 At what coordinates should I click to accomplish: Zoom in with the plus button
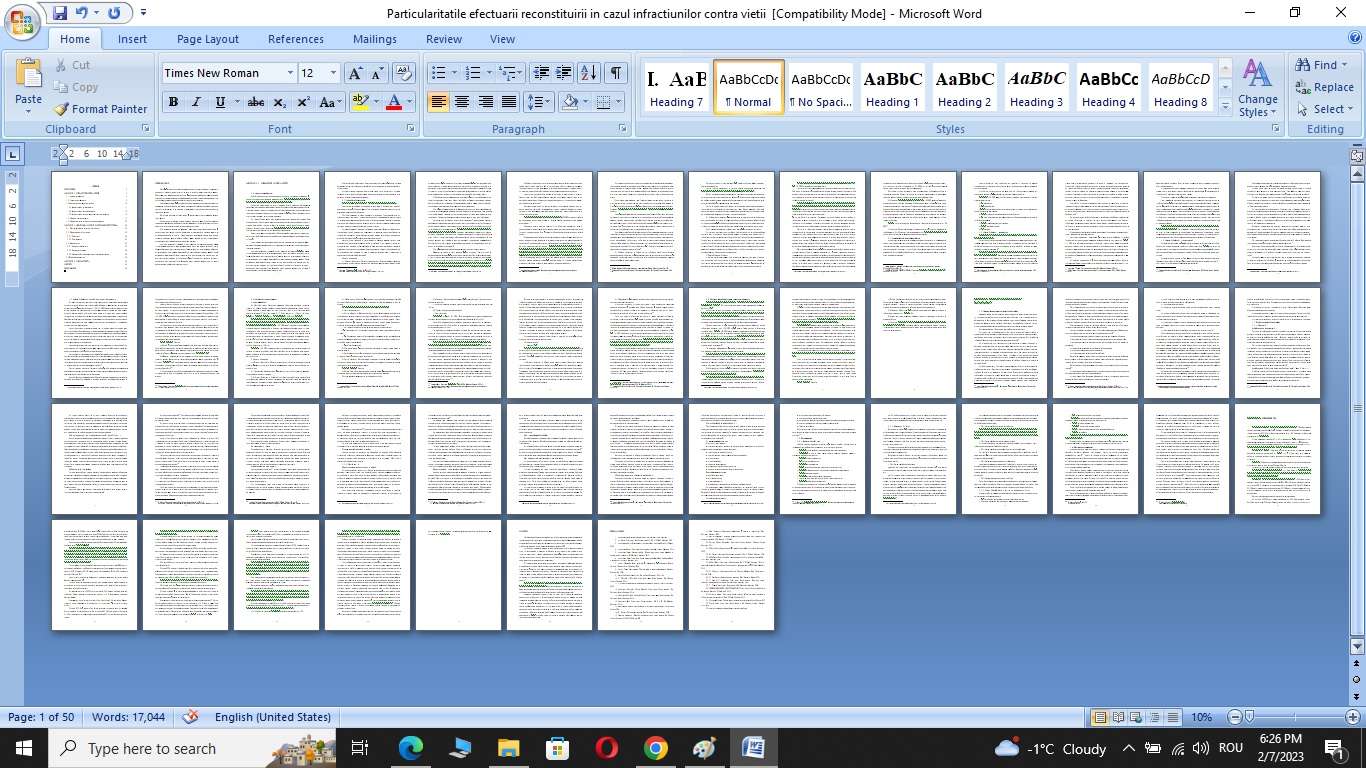point(1353,717)
